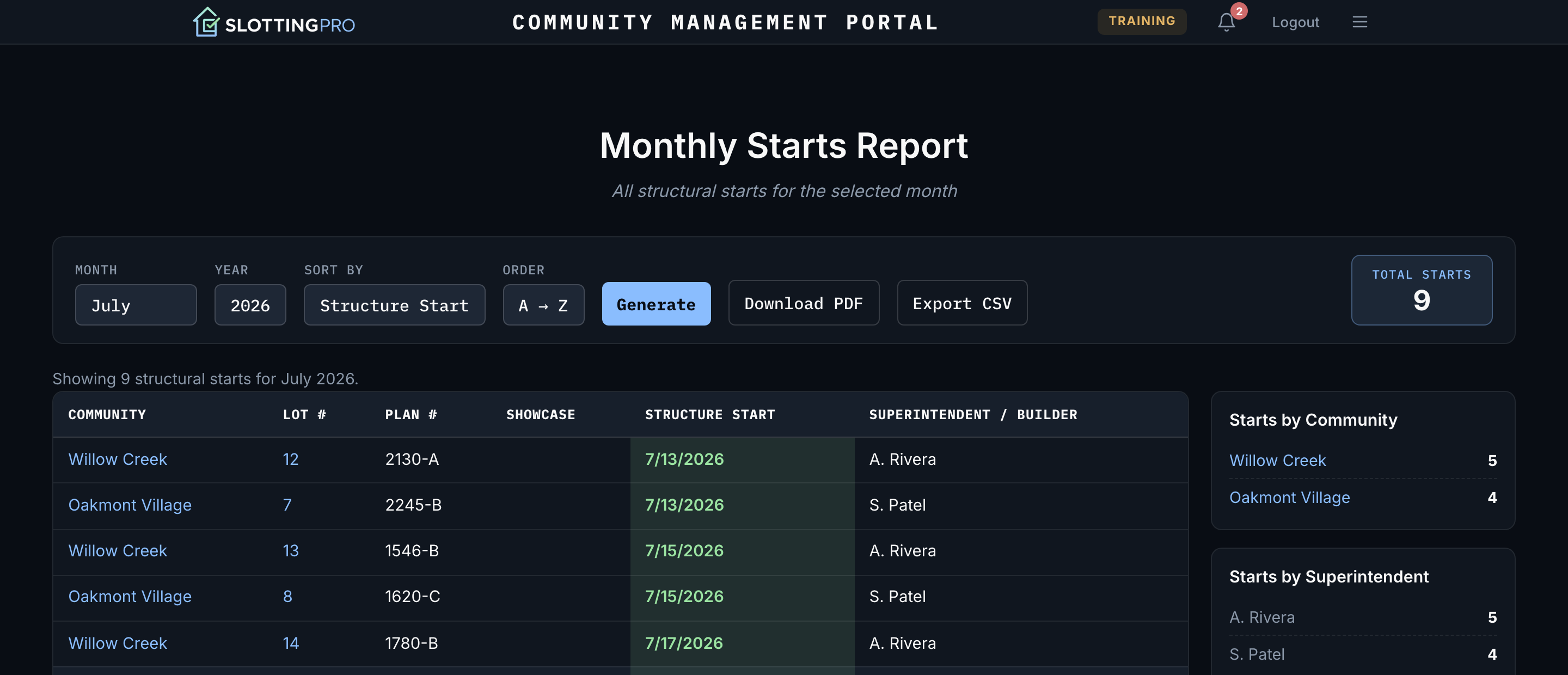Open Oakmont Village link in lot 8 row
1568x675 pixels.
[130, 596]
